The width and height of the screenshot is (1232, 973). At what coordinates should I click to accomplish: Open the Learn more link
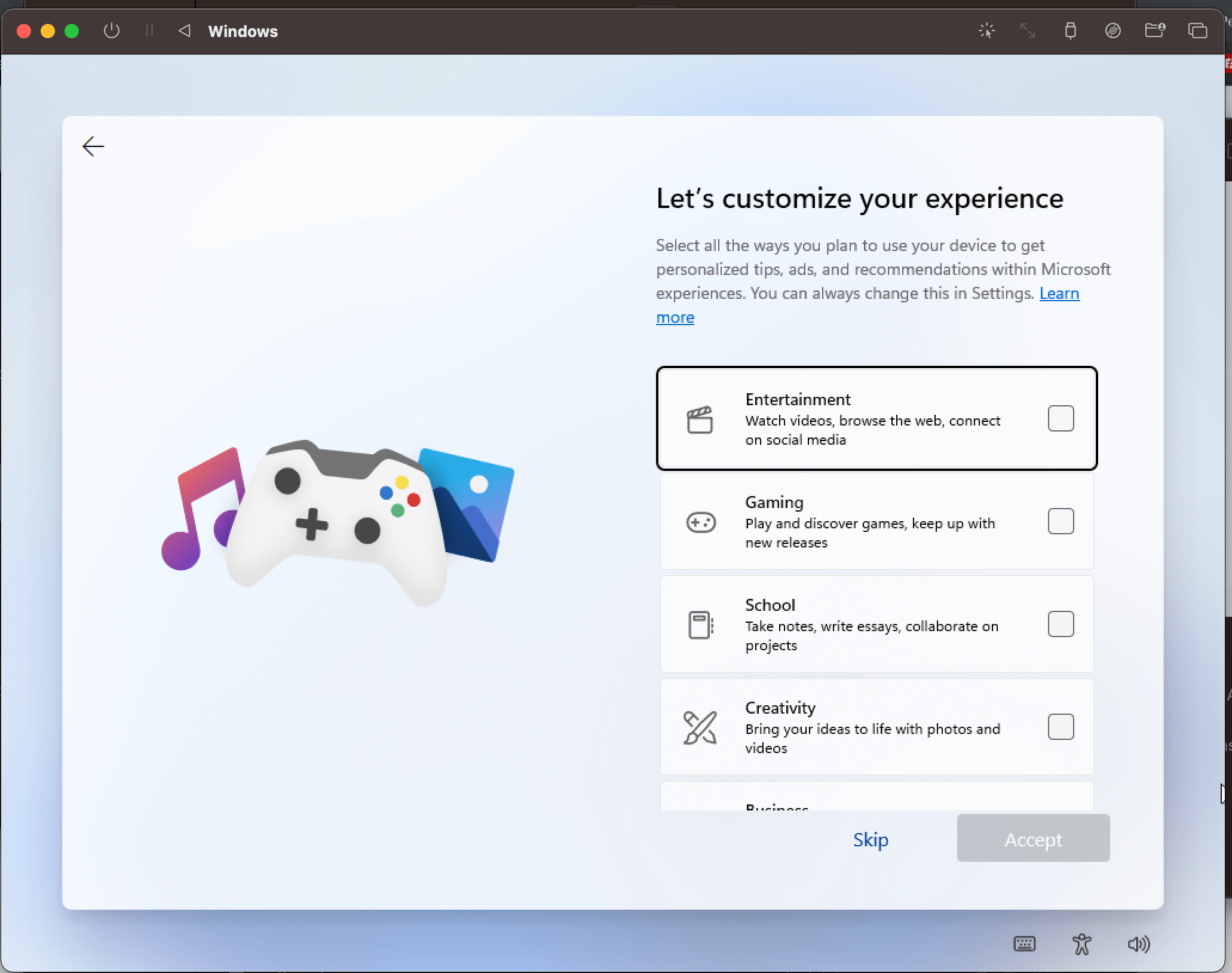tap(1059, 293)
